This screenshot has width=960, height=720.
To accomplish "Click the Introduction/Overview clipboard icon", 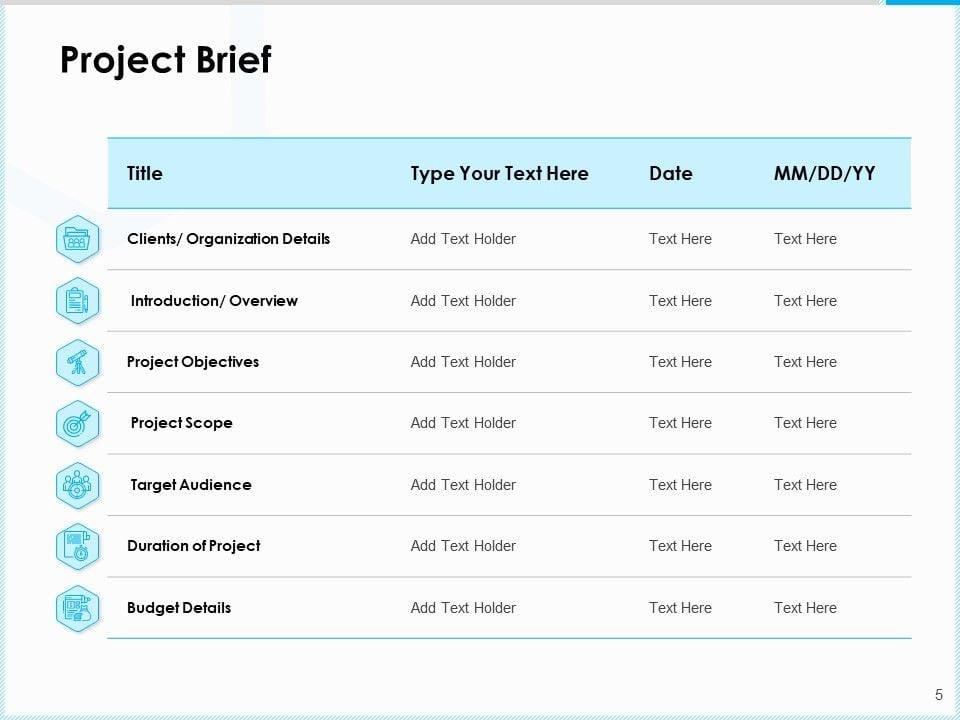I will pos(77,301).
